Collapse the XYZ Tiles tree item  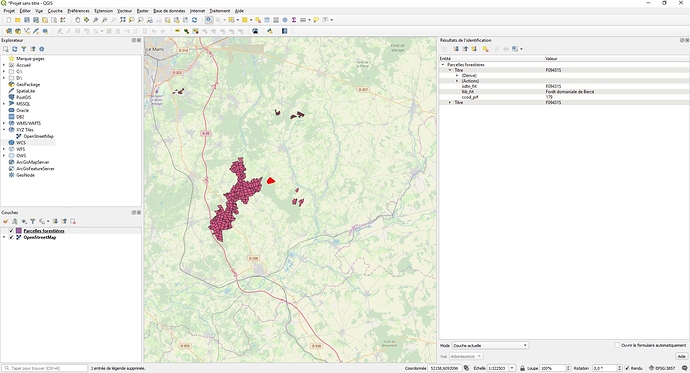pos(4,130)
